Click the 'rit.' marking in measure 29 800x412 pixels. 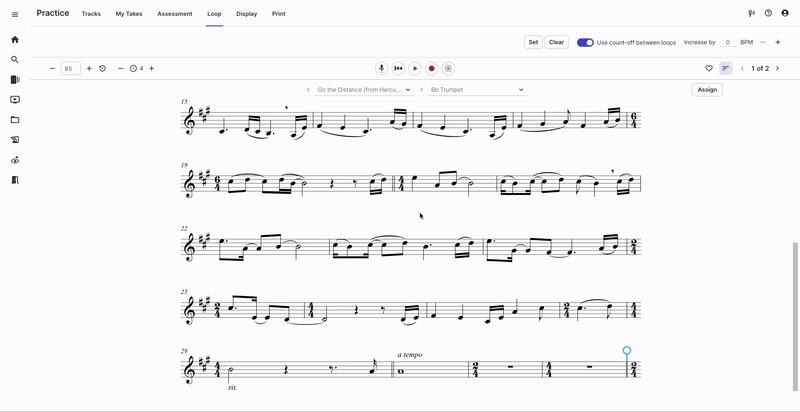pyautogui.click(x=233, y=388)
